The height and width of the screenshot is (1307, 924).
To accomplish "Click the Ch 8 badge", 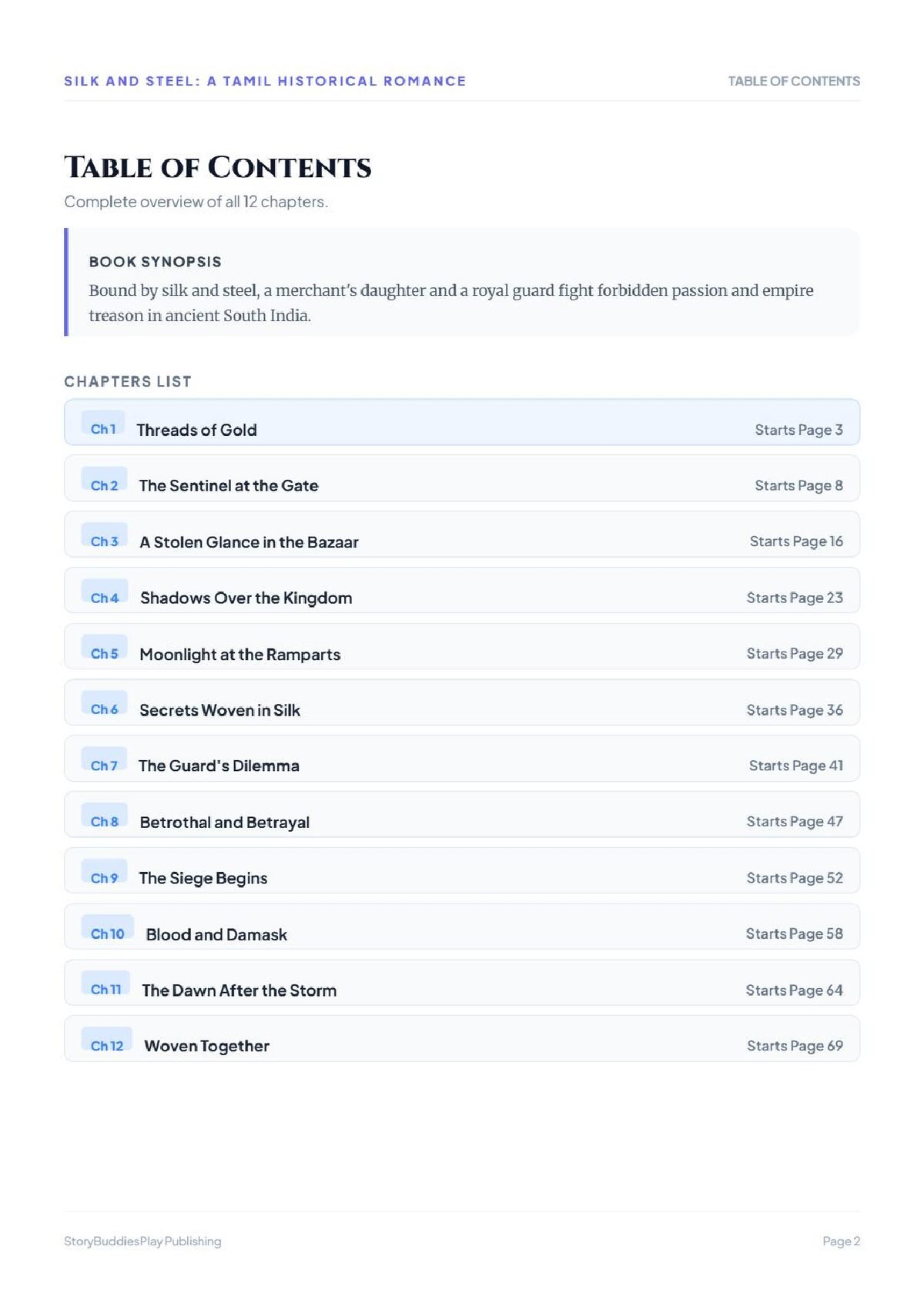I will click(104, 816).
